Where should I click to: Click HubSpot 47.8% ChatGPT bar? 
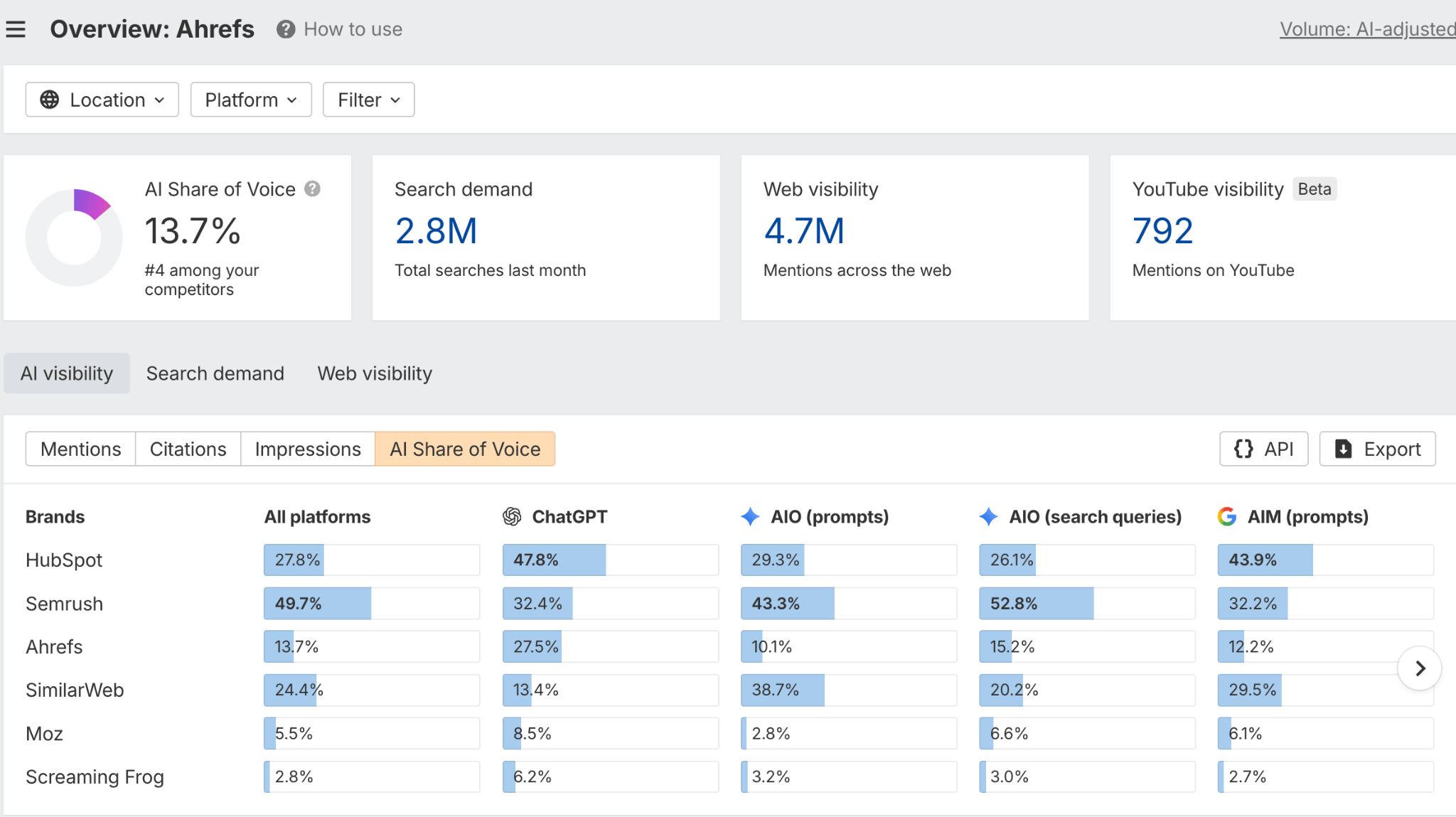(x=611, y=560)
